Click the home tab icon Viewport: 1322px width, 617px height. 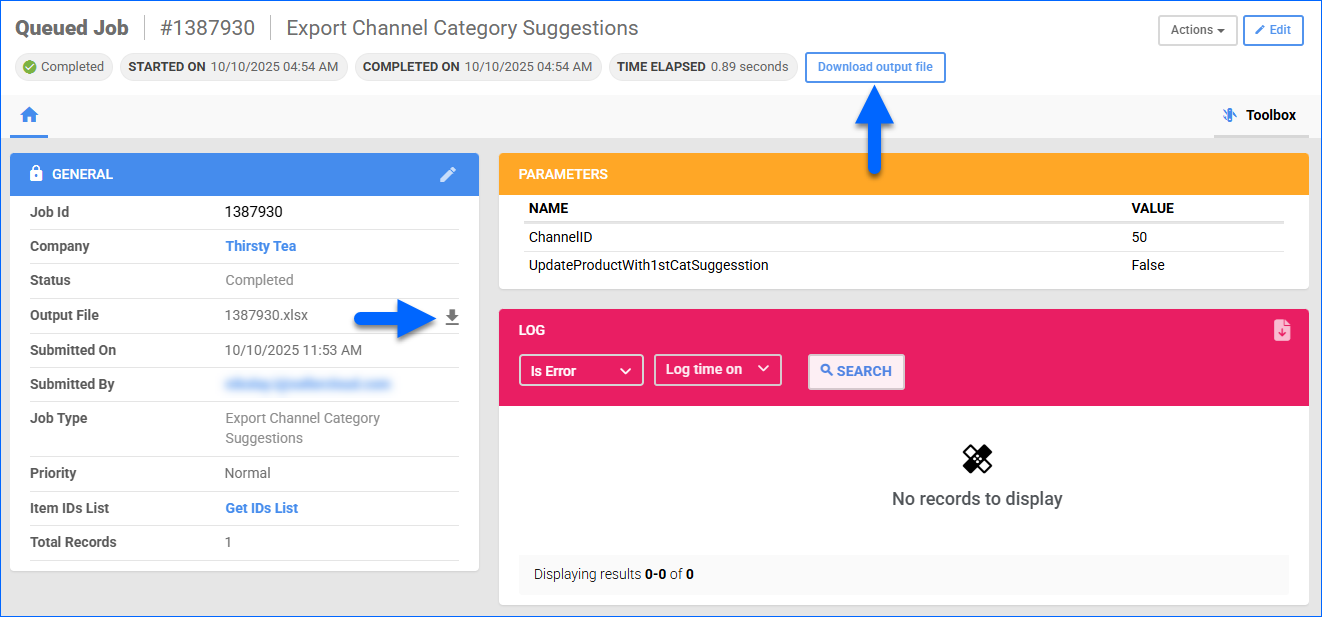[29, 115]
